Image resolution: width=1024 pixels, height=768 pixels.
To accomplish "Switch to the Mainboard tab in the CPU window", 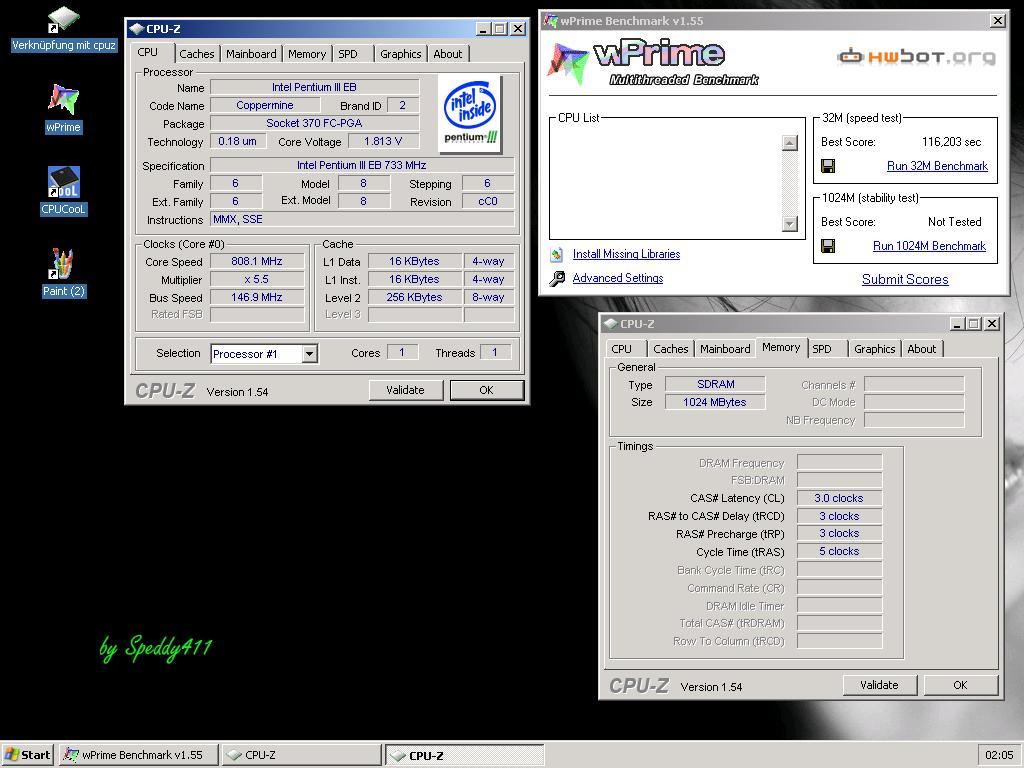I will coord(251,54).
